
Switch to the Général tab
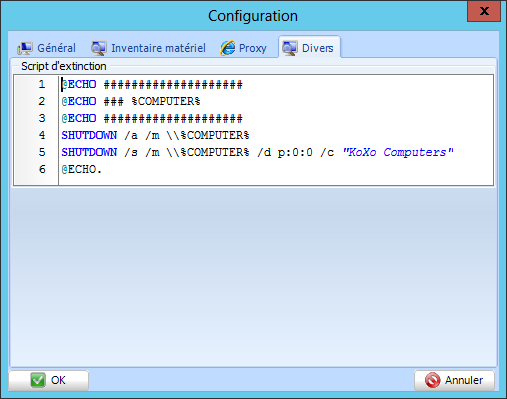(x=47, y=48)
